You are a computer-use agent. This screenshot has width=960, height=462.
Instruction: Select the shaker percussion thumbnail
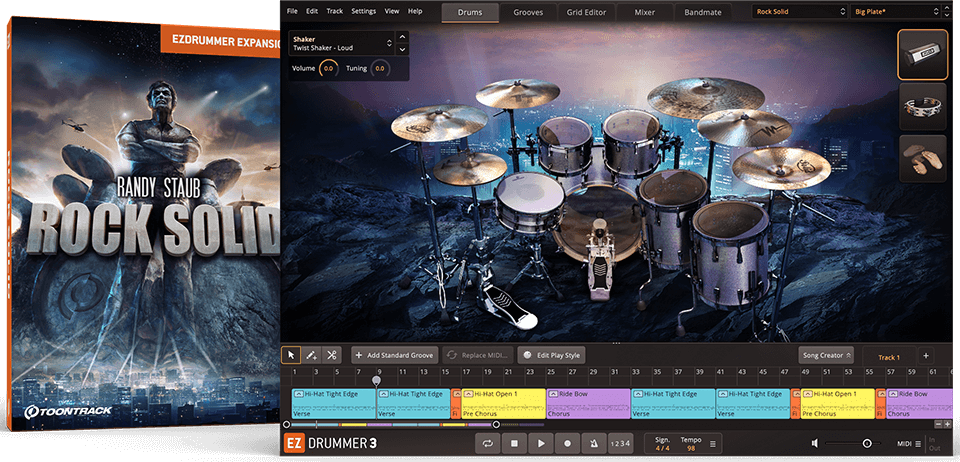(x=923, y=54)
